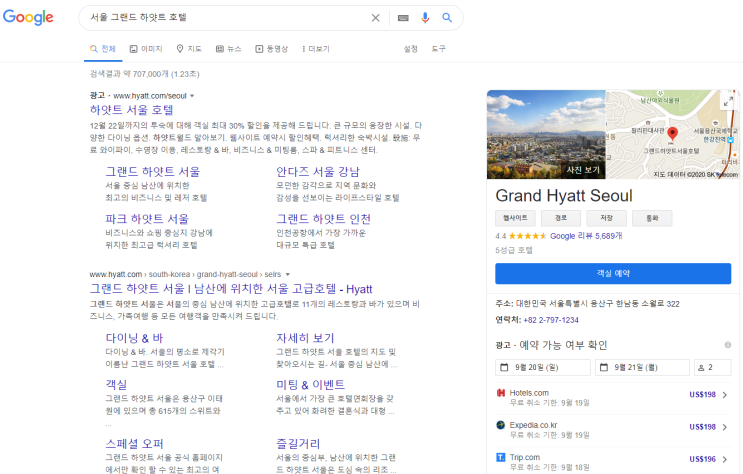Click the 웹사이트 (Website) button
The height and width of the screenshot is (474, 743).
(516, 218)
